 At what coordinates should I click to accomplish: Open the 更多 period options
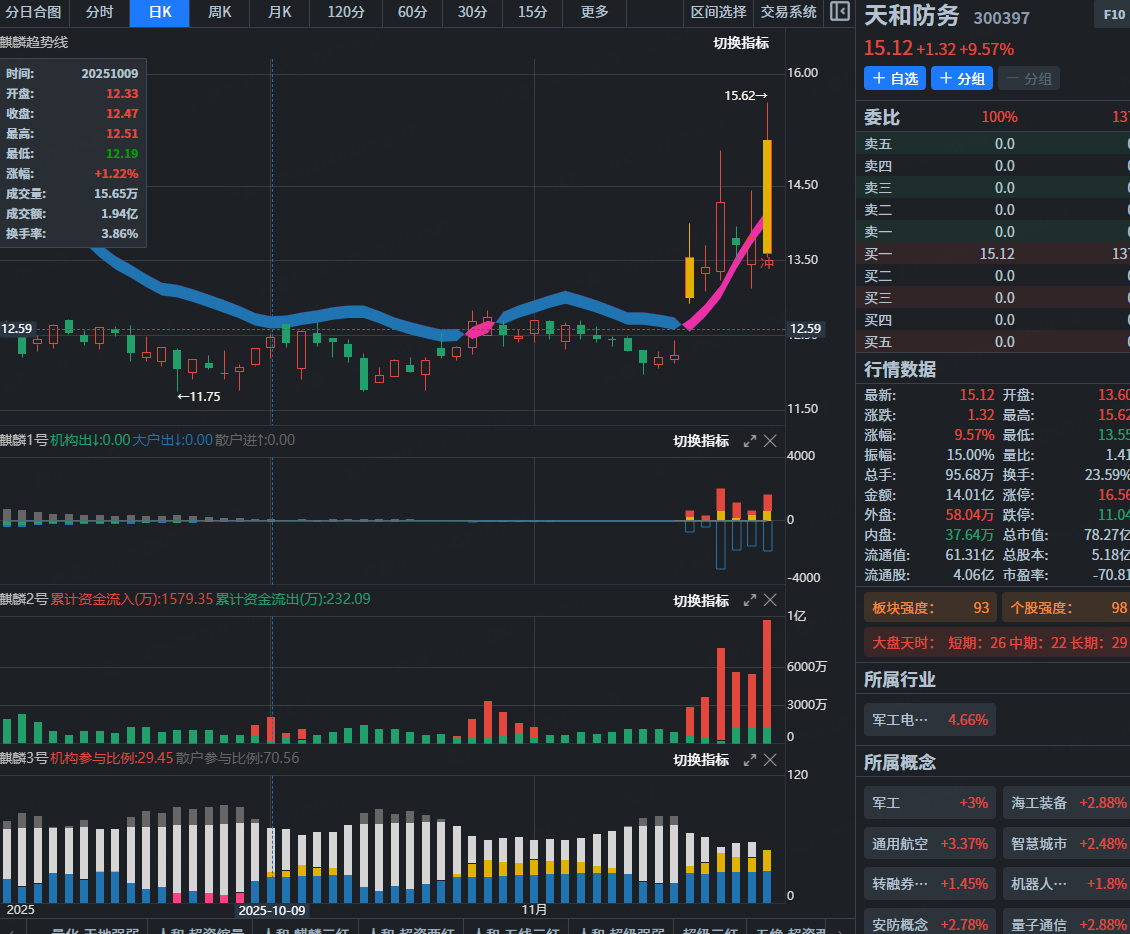[x=594, y=13]
